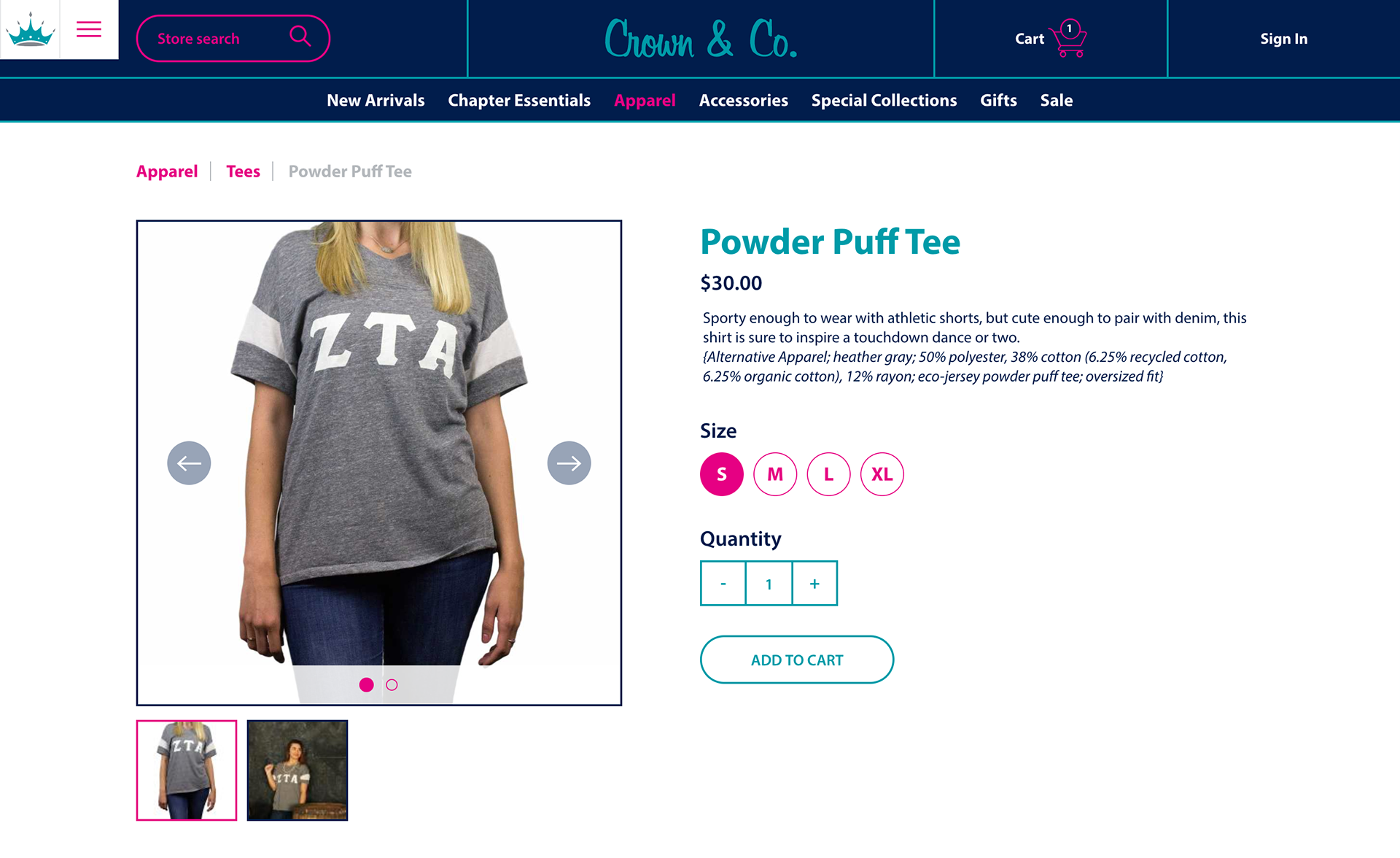Open the shopping cart icon
This screenshot has width=1400, height=858.
(1068, 39)
